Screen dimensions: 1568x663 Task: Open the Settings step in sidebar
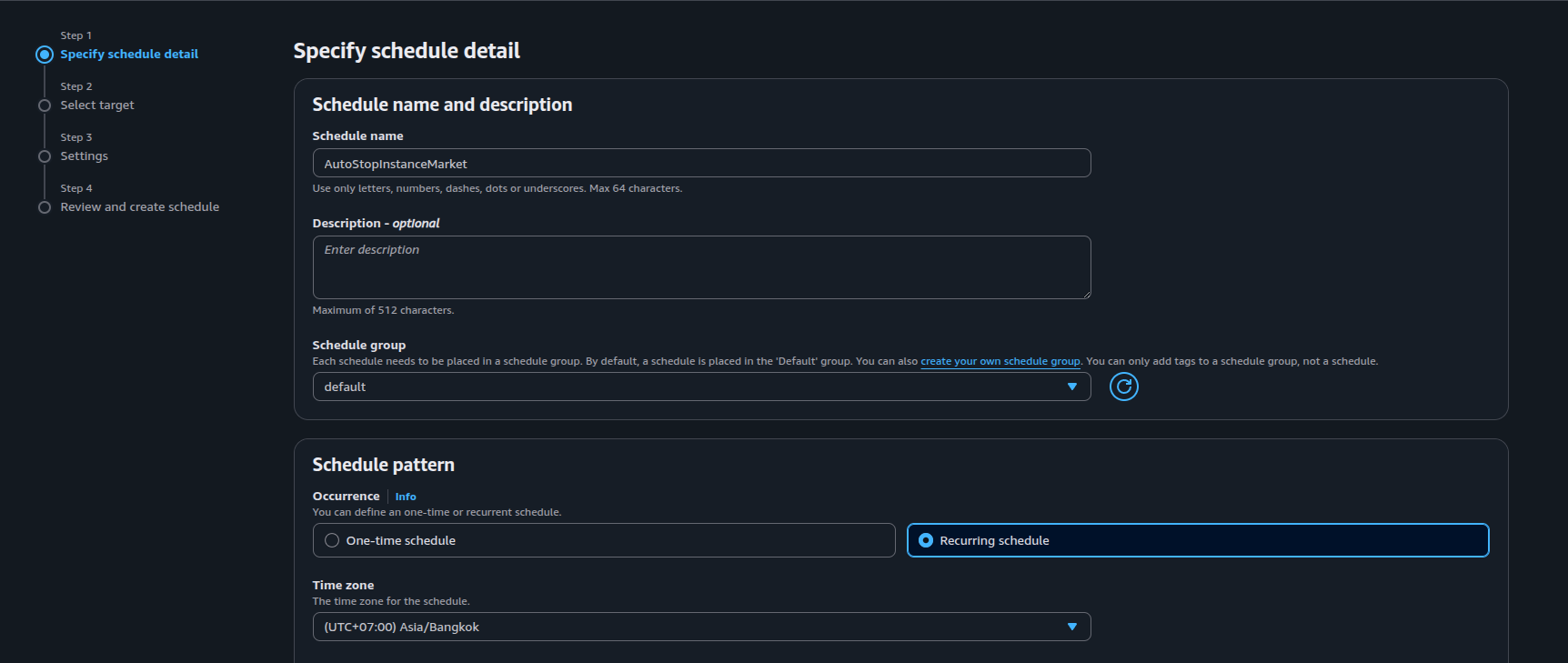84,156
